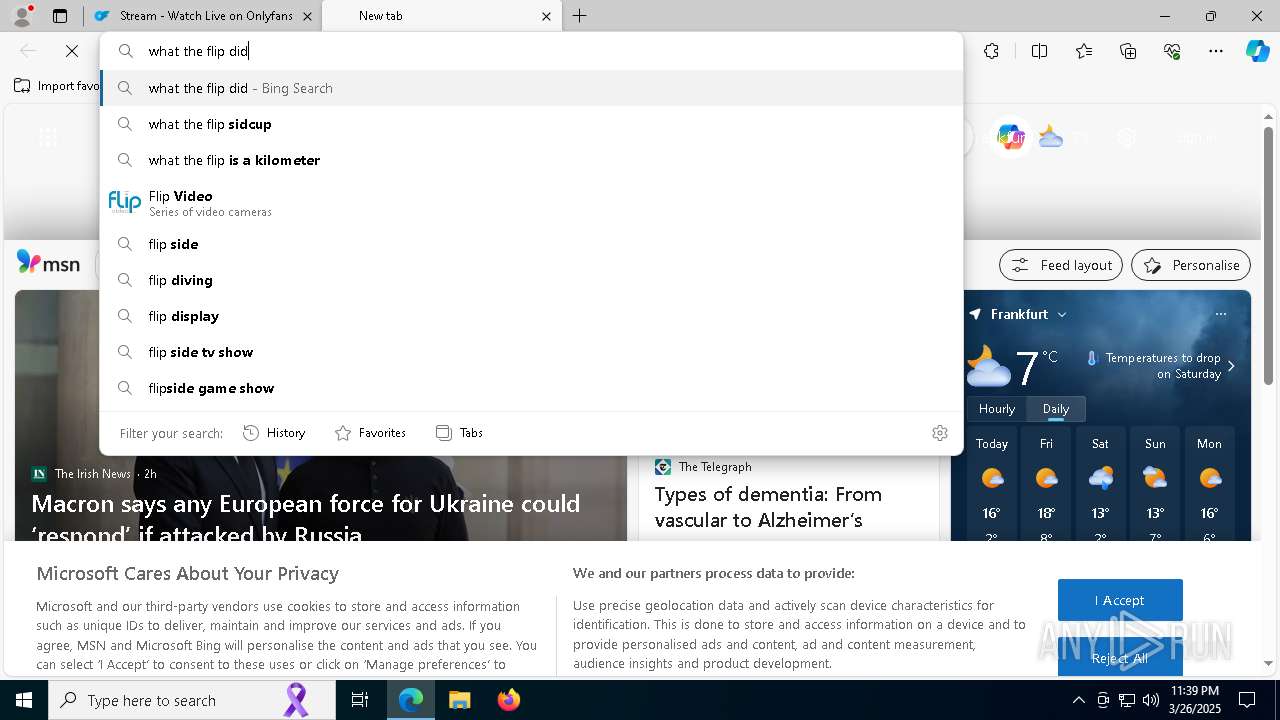1280x720 pixels.
Task: Open Task View on taskbar
Action: pos(360,700)
